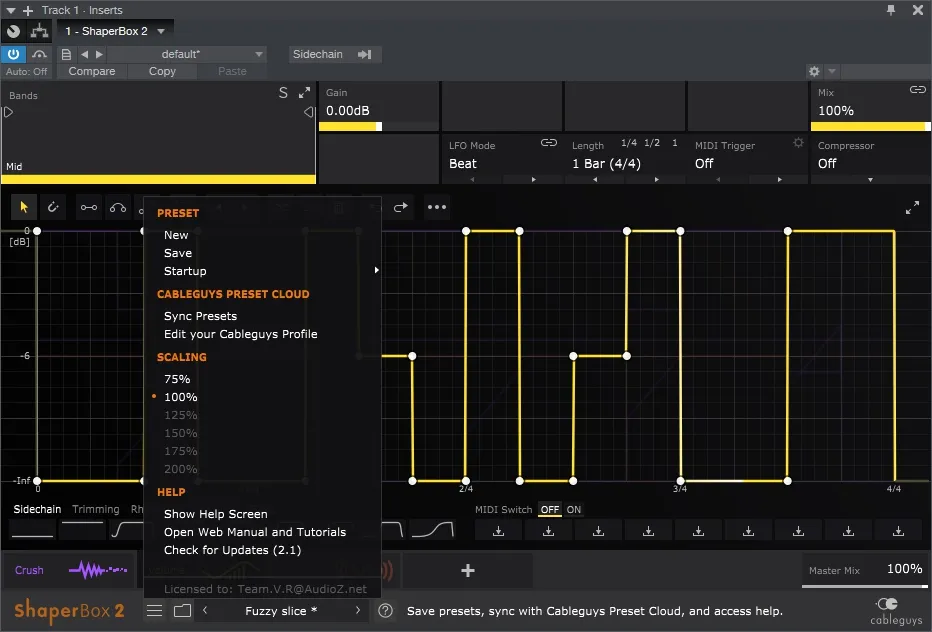
Task: Go to next preset after Fuzzy slice
Action: (358, 610)
